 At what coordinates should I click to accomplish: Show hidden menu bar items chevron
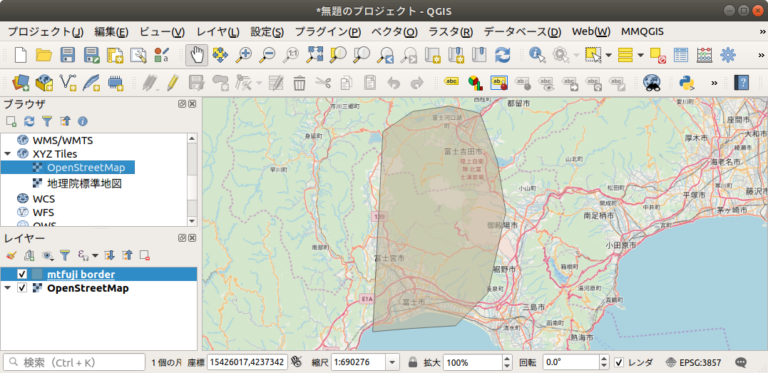pos(762,32)
